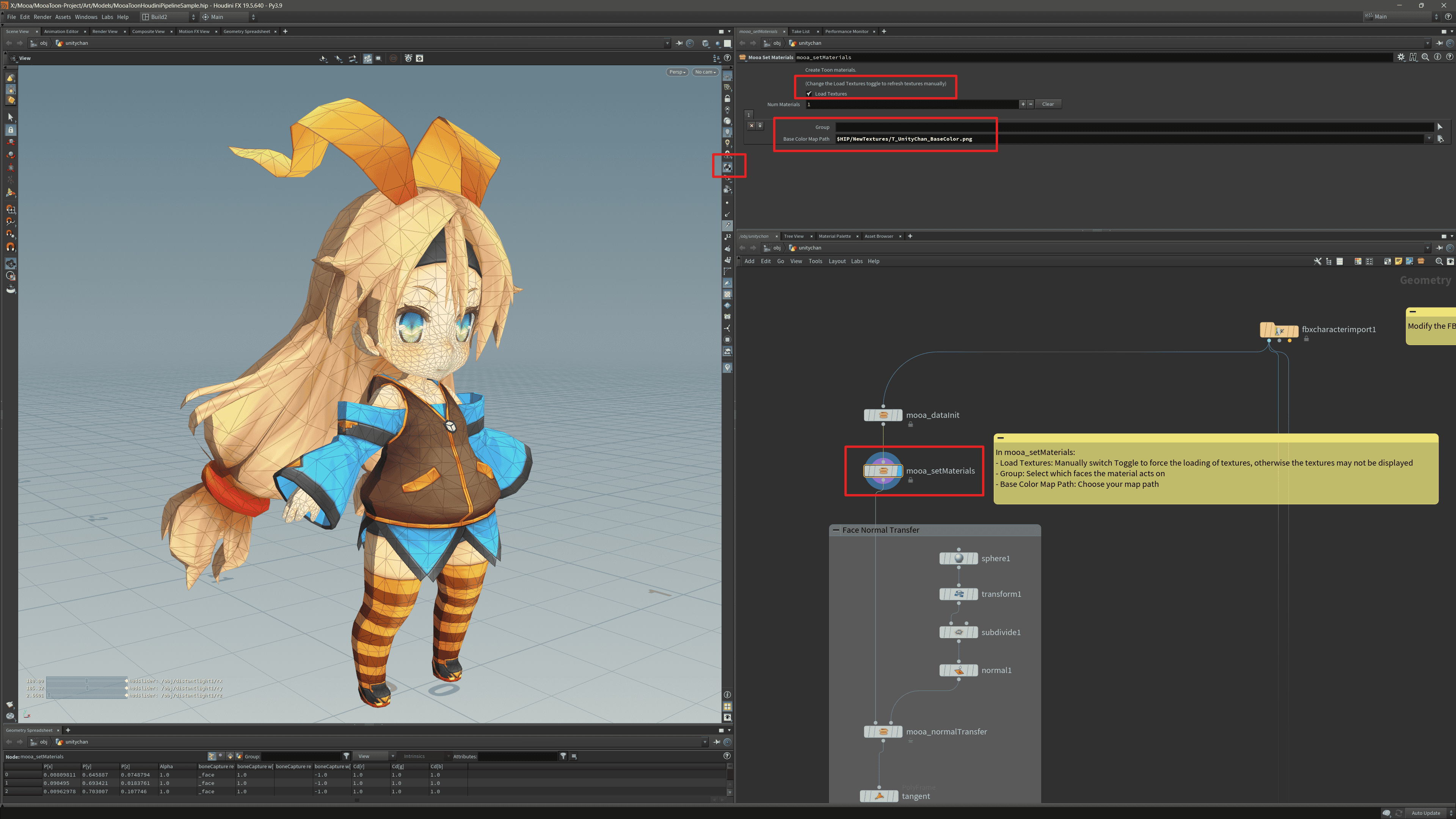Click the sphere1 node icon
Image resolution: width=1456 pixels, height=819 pixels.
959,559
